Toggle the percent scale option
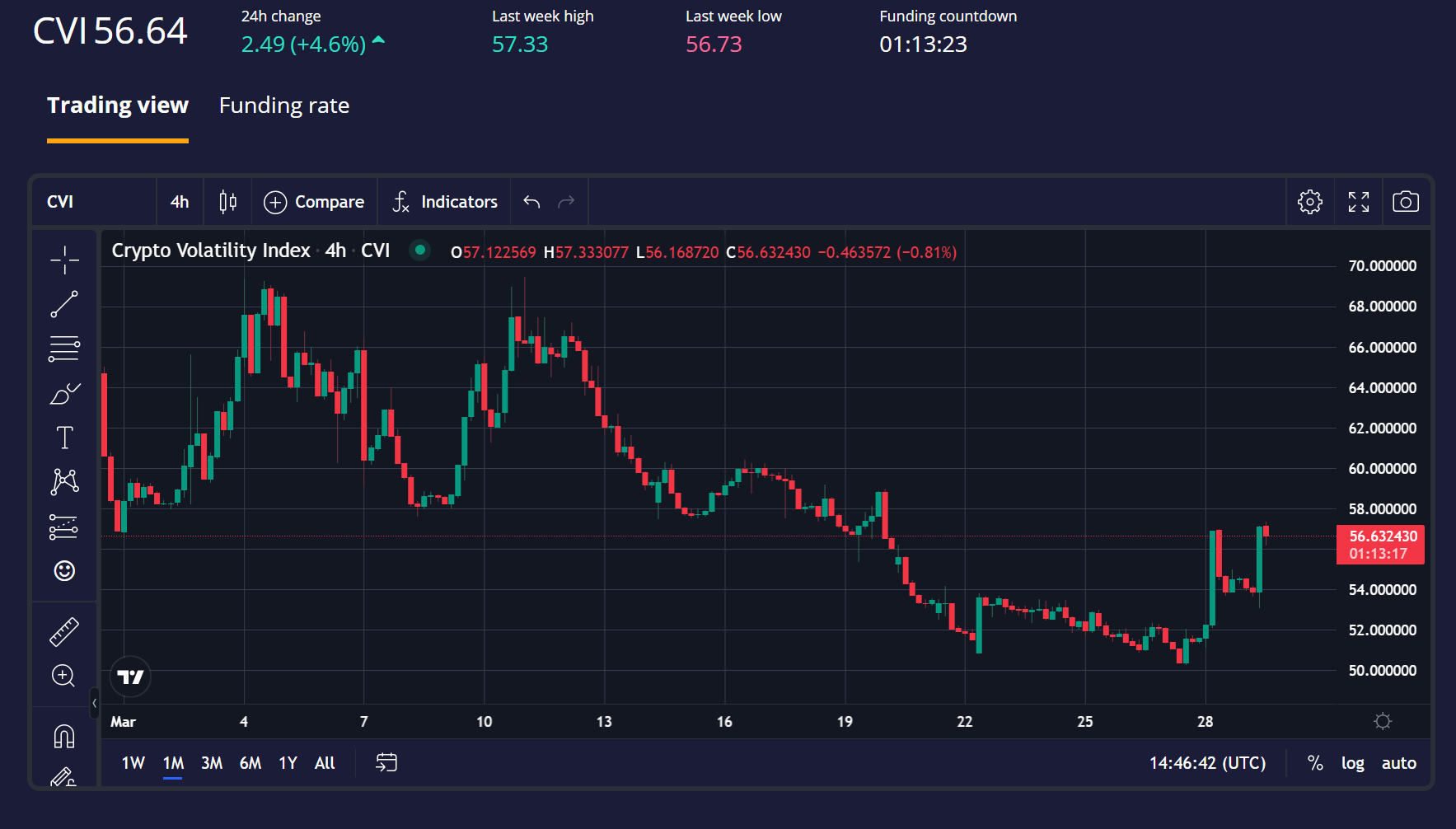This screenshot has width=1456, height=829. pyautogui.click(x=1315, y=763)
